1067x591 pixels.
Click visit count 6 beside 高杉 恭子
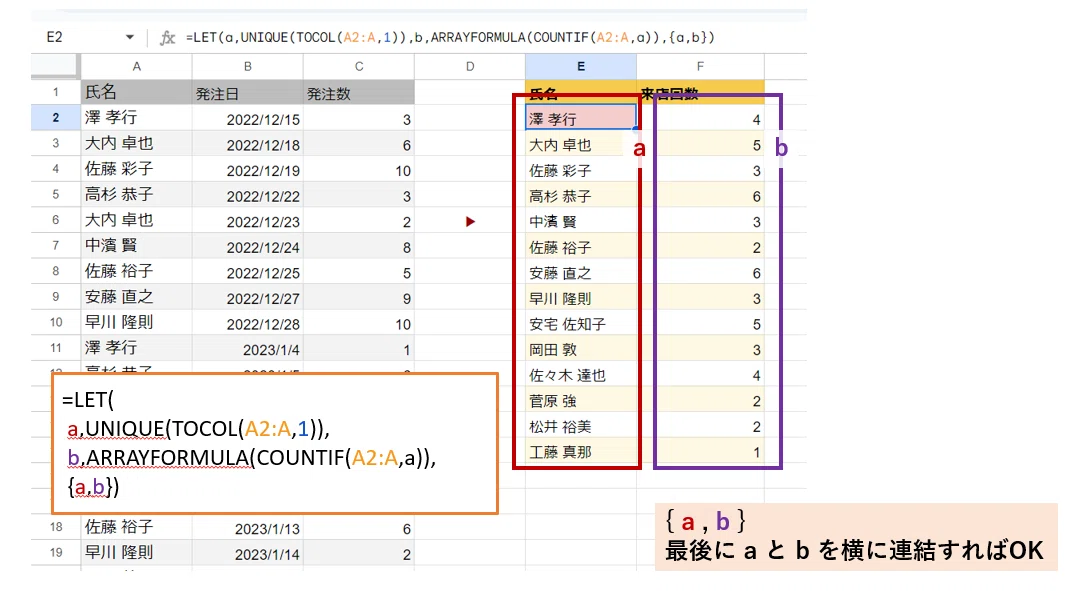point(700,196)
